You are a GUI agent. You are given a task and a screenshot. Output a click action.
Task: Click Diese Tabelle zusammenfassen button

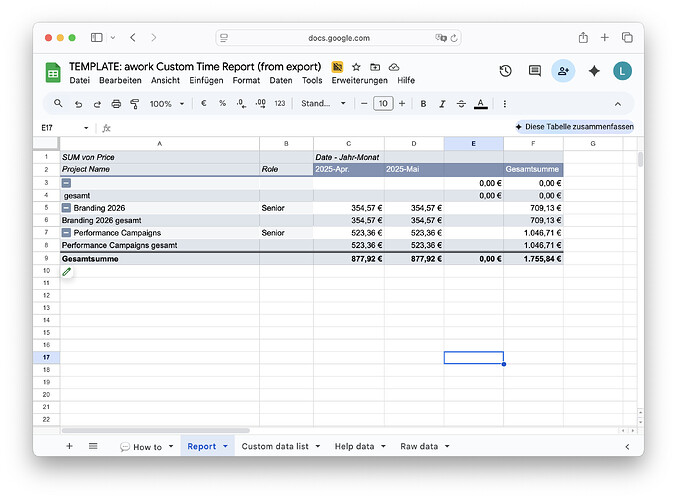coord(574,127)
